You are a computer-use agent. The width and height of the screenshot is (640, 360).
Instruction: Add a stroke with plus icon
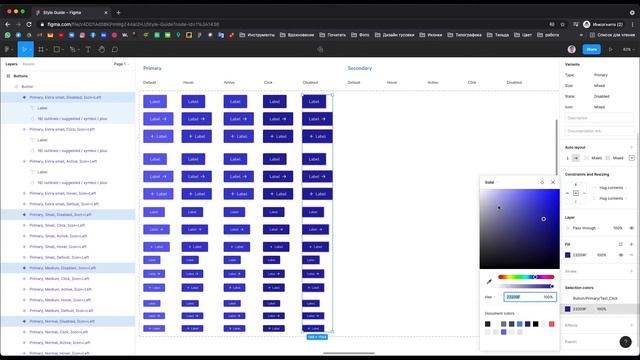(x=631, y=271)
